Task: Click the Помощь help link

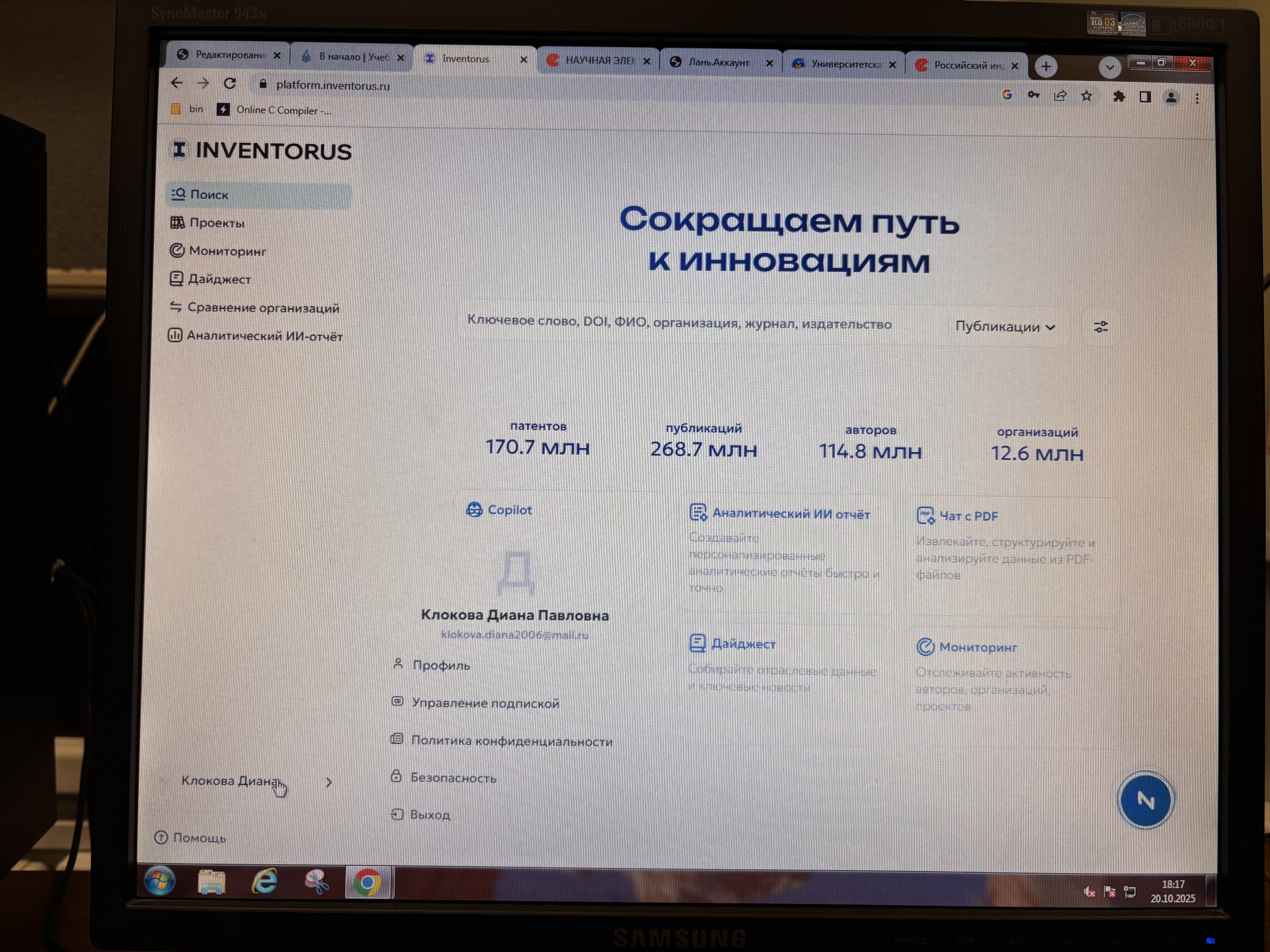Action: (x=199, y=838)
